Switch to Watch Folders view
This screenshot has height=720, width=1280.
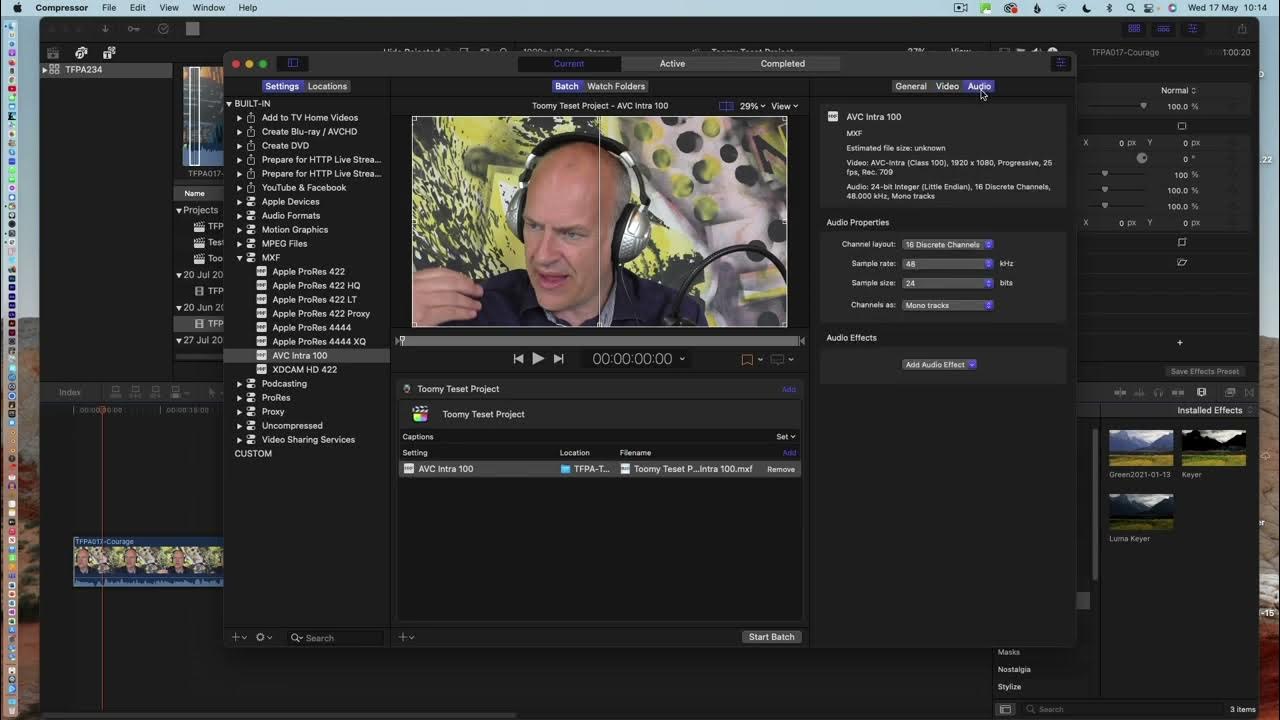616,86
